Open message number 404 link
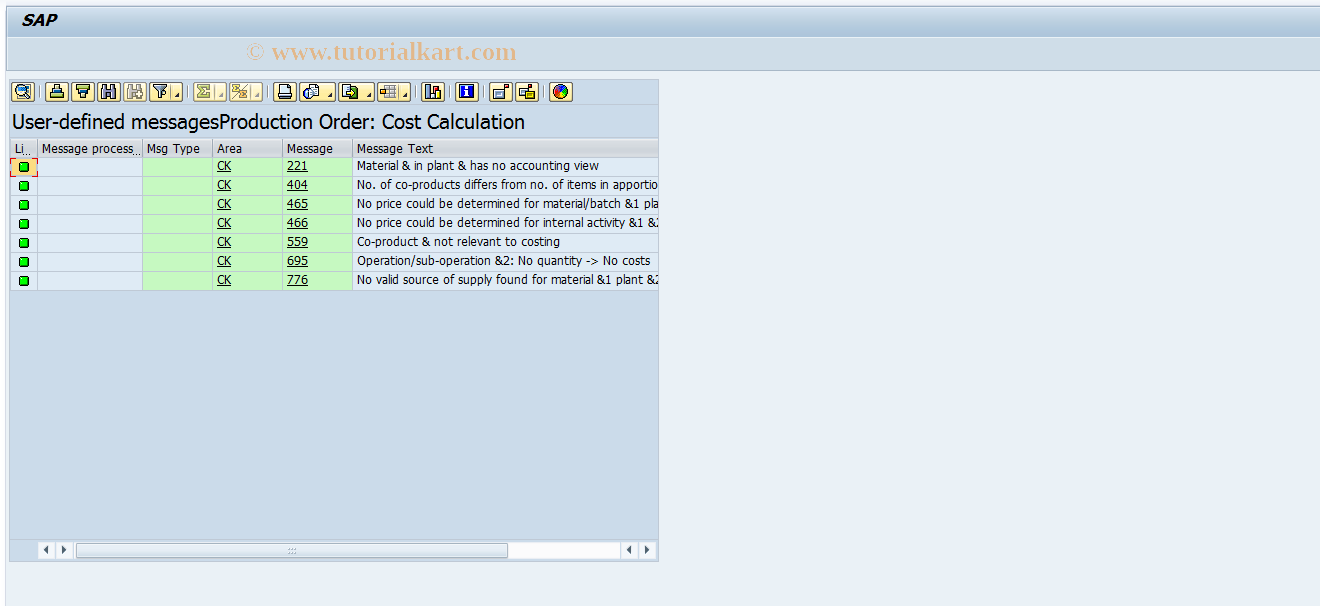The image size is (1320, 606). pyautogui.click(x=297, y=185)
